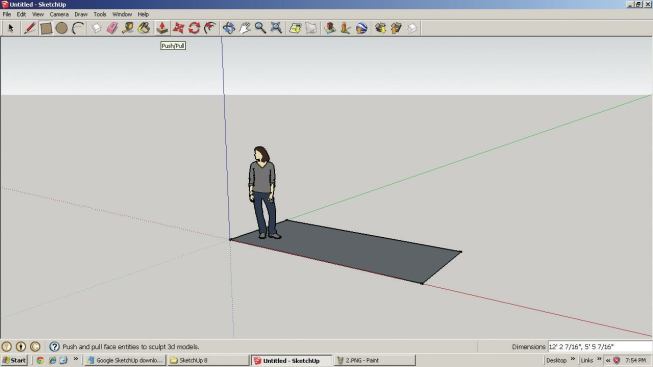Pick the Offset tool
The image size is (653, 367).
[210, 28]
